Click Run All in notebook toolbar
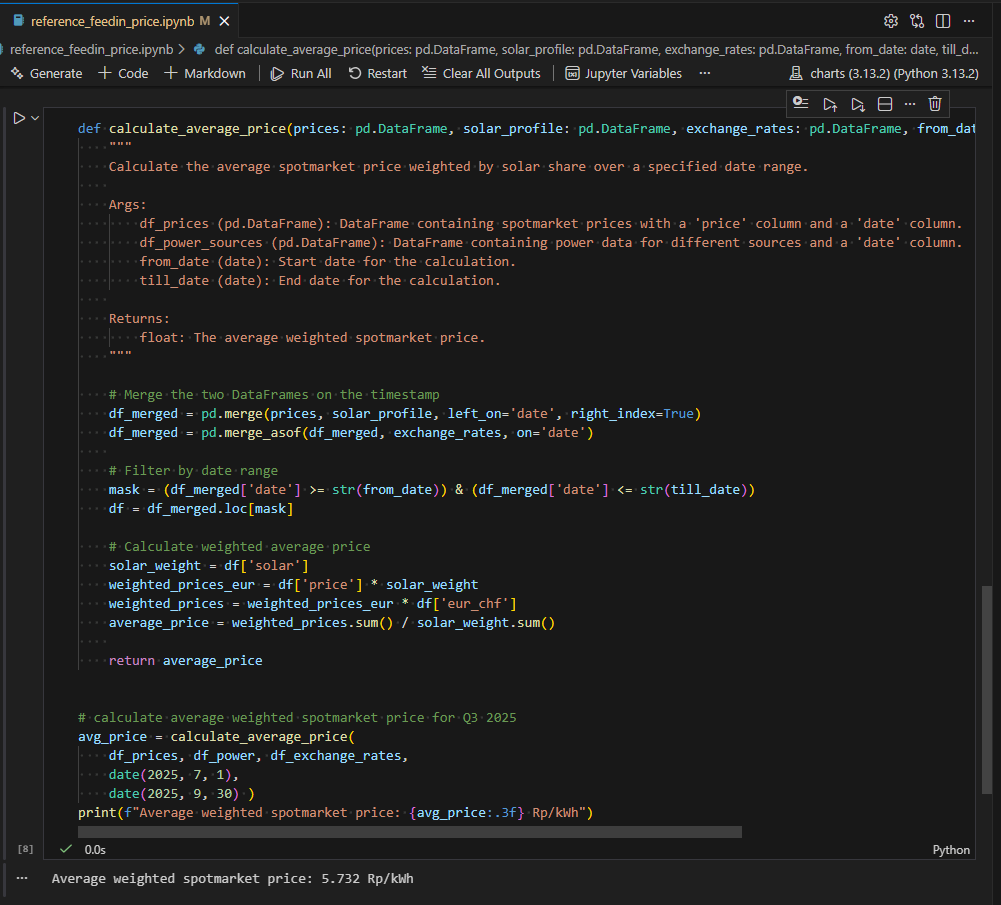This screenshot has height=905, width=1001. (301, 73)
